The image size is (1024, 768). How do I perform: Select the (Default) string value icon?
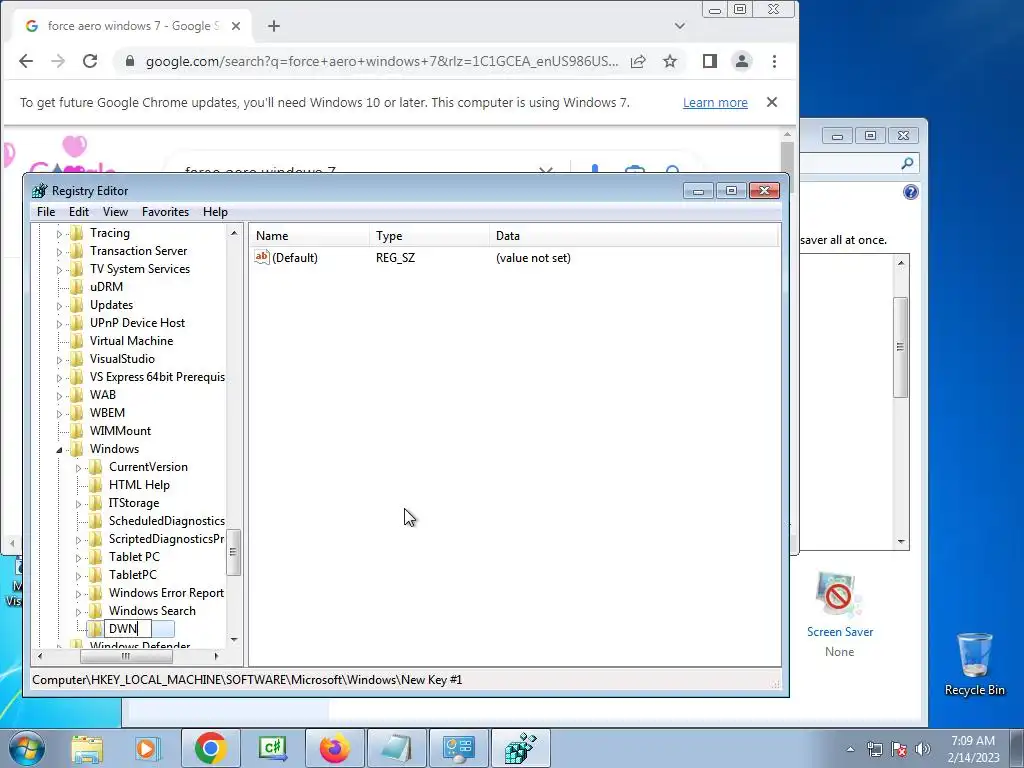point(262,257)
